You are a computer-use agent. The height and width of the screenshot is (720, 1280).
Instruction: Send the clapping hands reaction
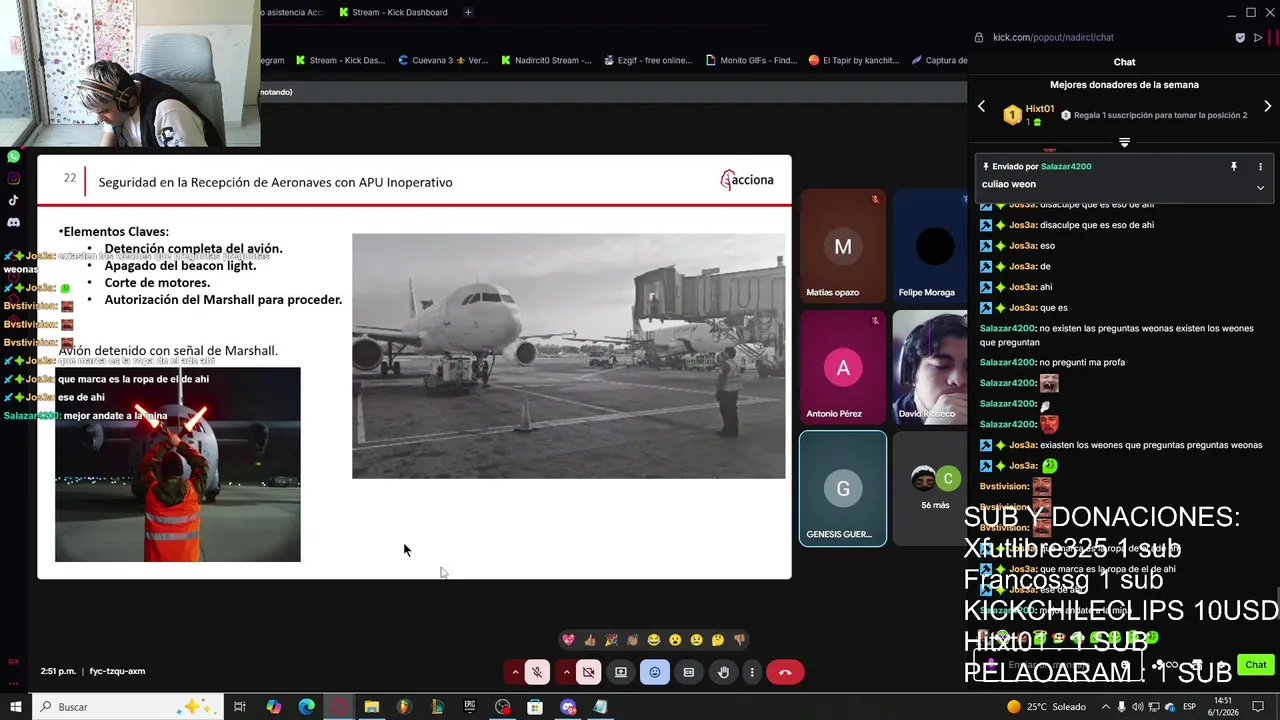(632, 640)
